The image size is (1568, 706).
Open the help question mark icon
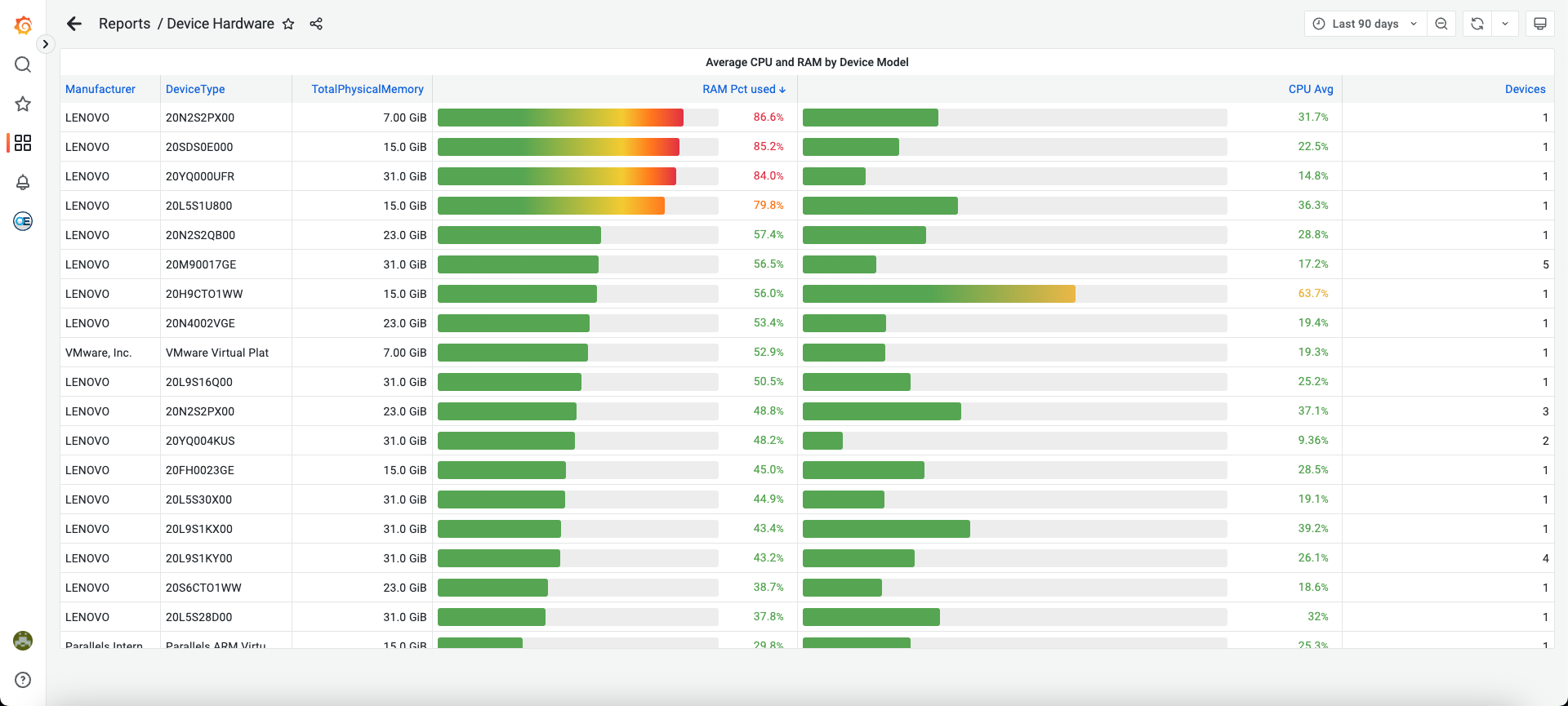(23, 680)
